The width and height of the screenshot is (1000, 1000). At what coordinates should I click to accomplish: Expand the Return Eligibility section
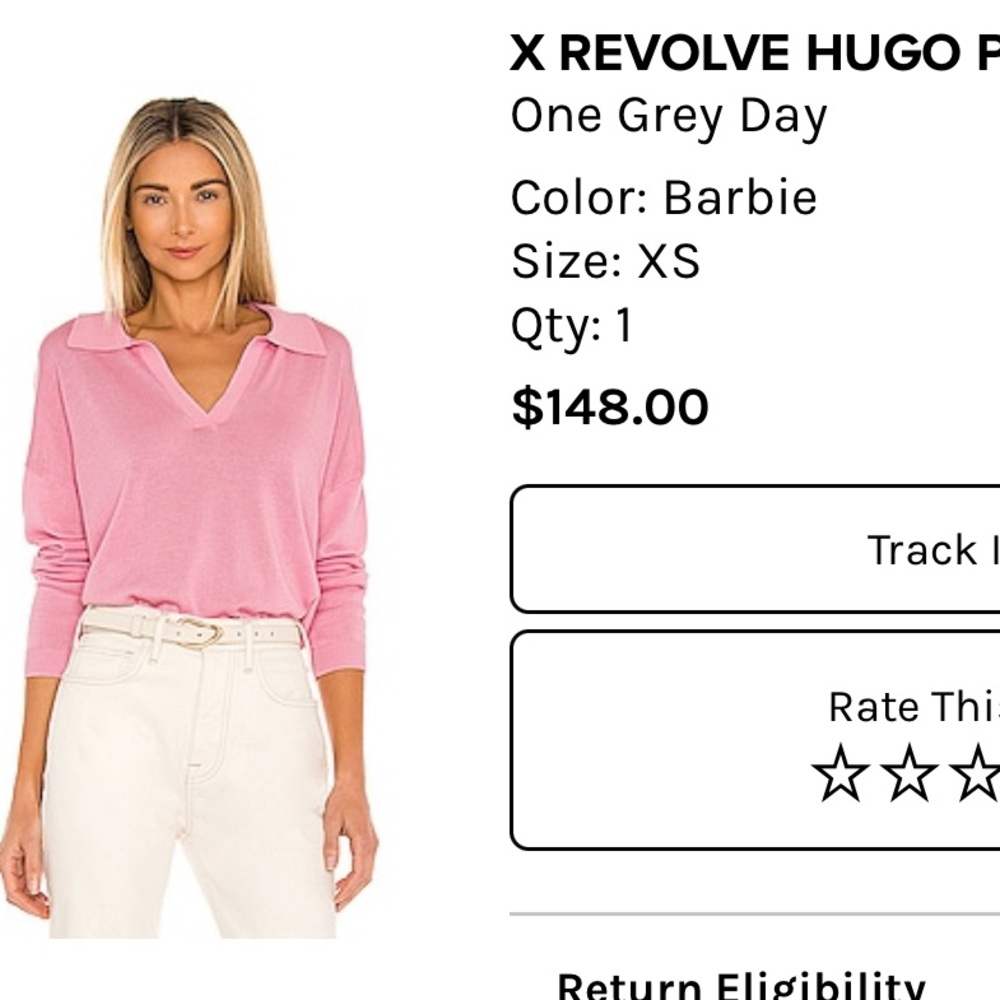(740, 985)
